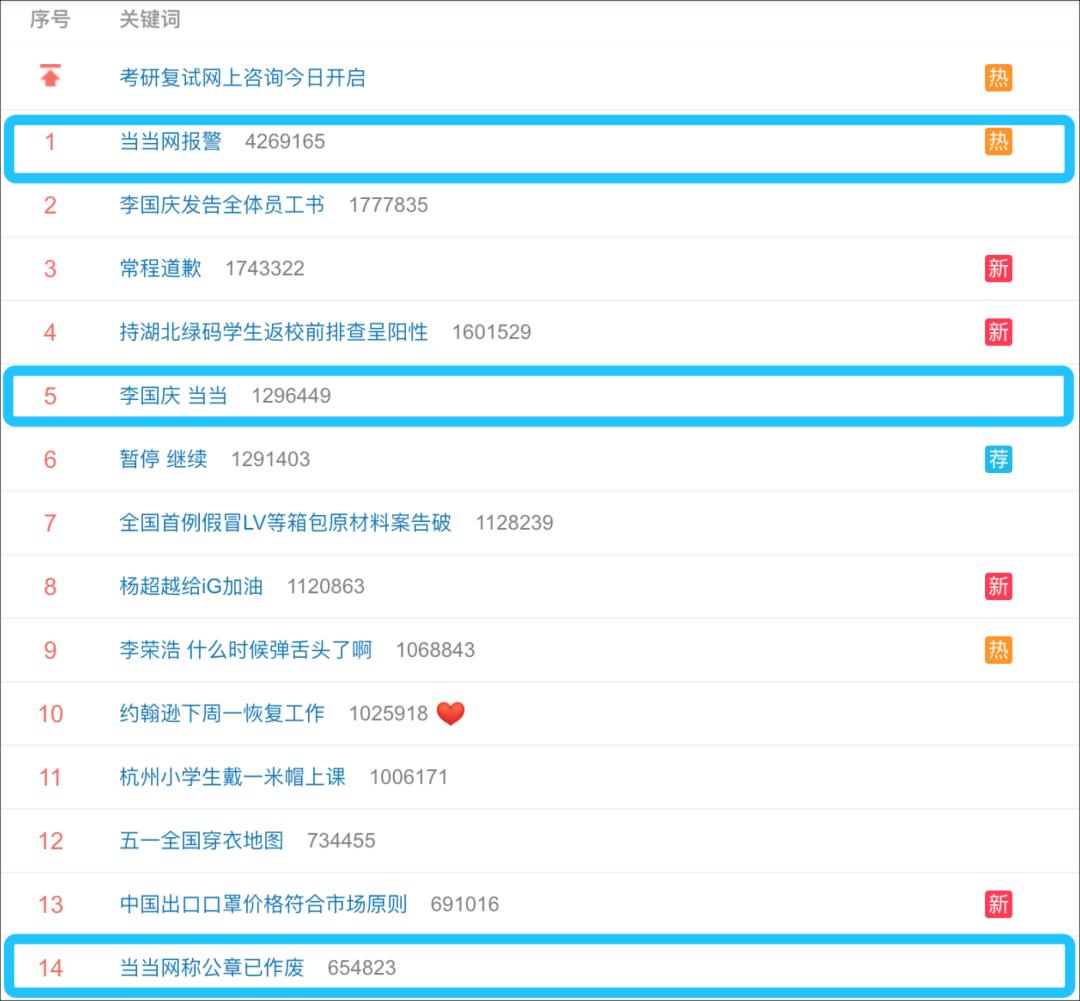Open the 当当网报警 trending topic
This screenshot has width=1080, height=1001.
[x=170, y=142]
